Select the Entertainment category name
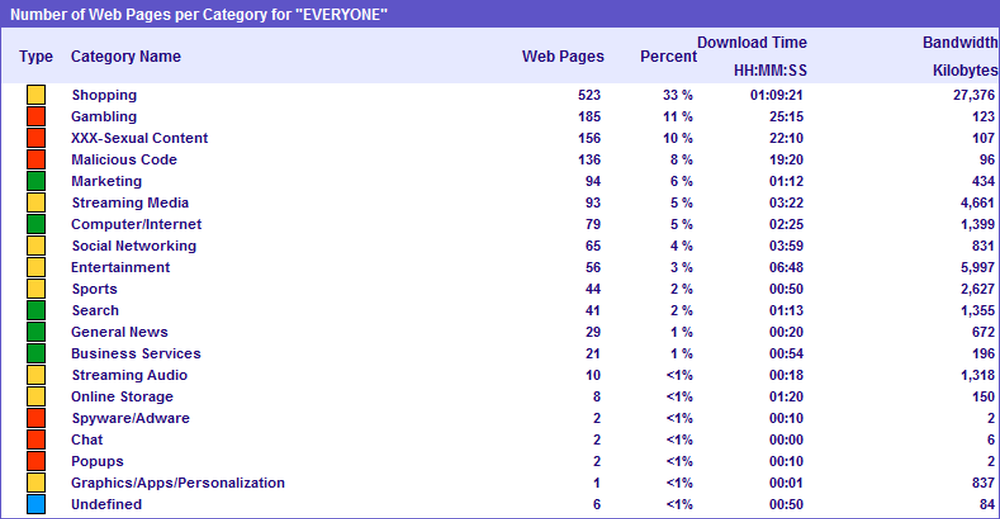 (x=121, y=267)
